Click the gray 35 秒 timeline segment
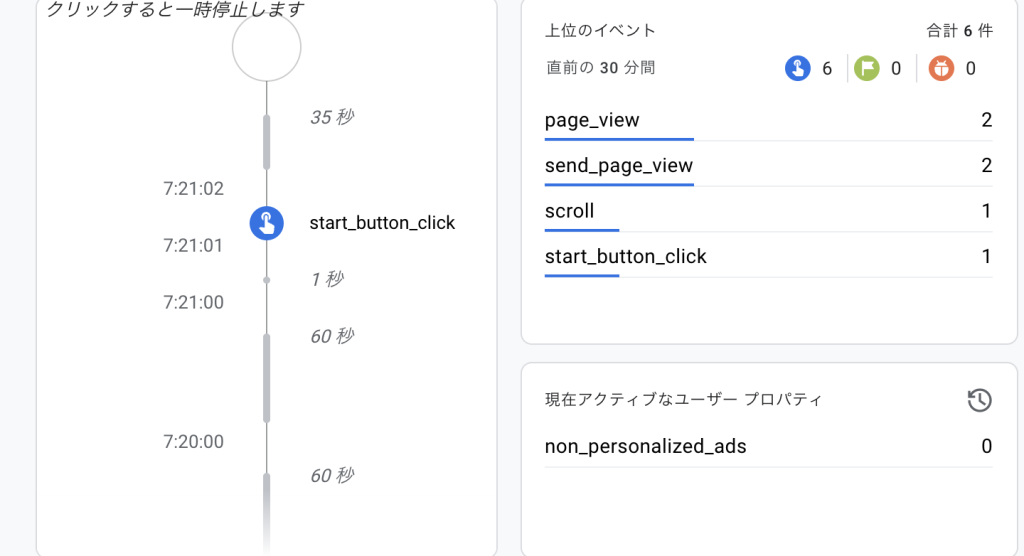 pyautogui.click(x=267, y=141)
